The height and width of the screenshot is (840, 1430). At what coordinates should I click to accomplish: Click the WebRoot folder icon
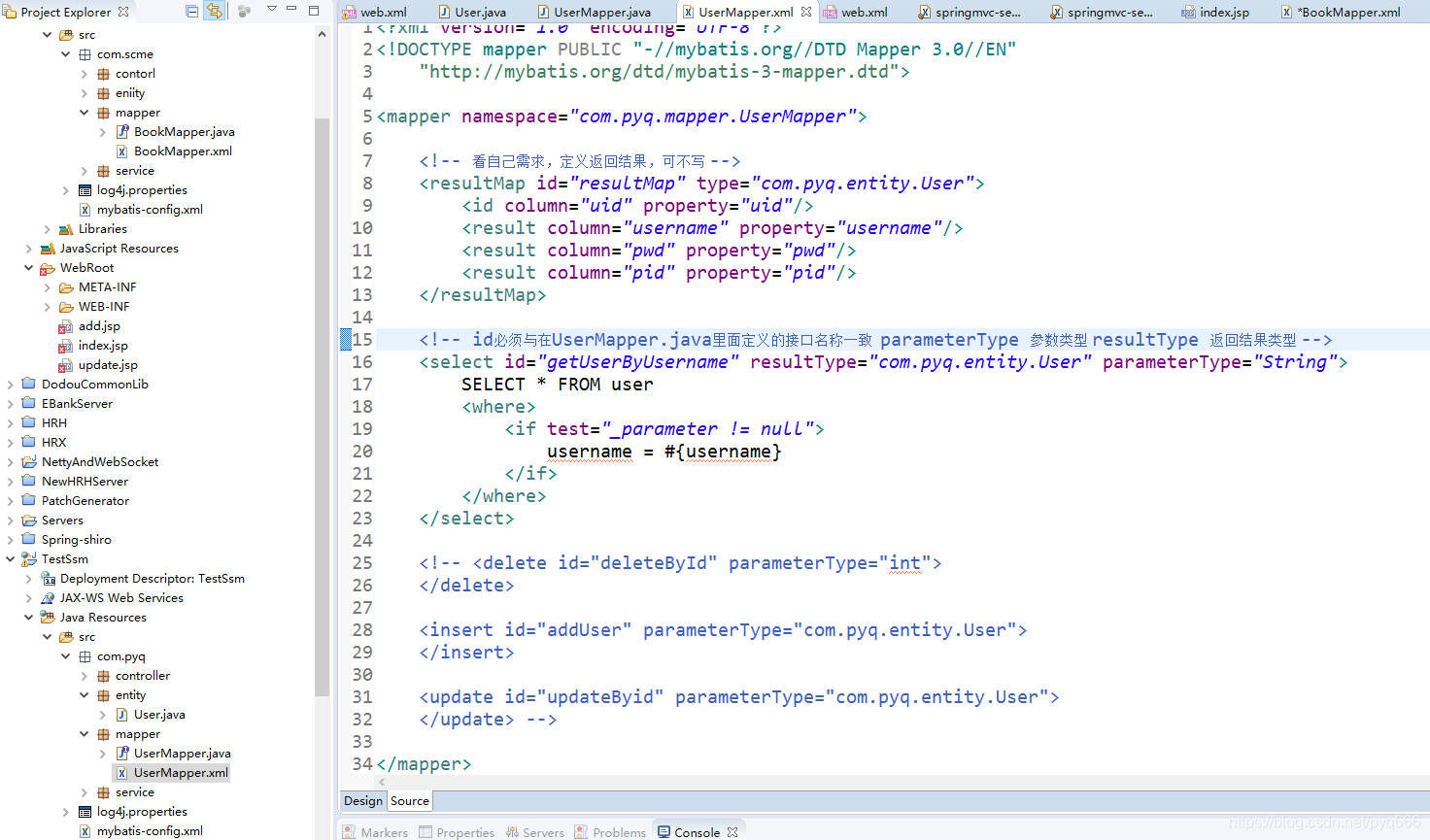coord(48,268)
